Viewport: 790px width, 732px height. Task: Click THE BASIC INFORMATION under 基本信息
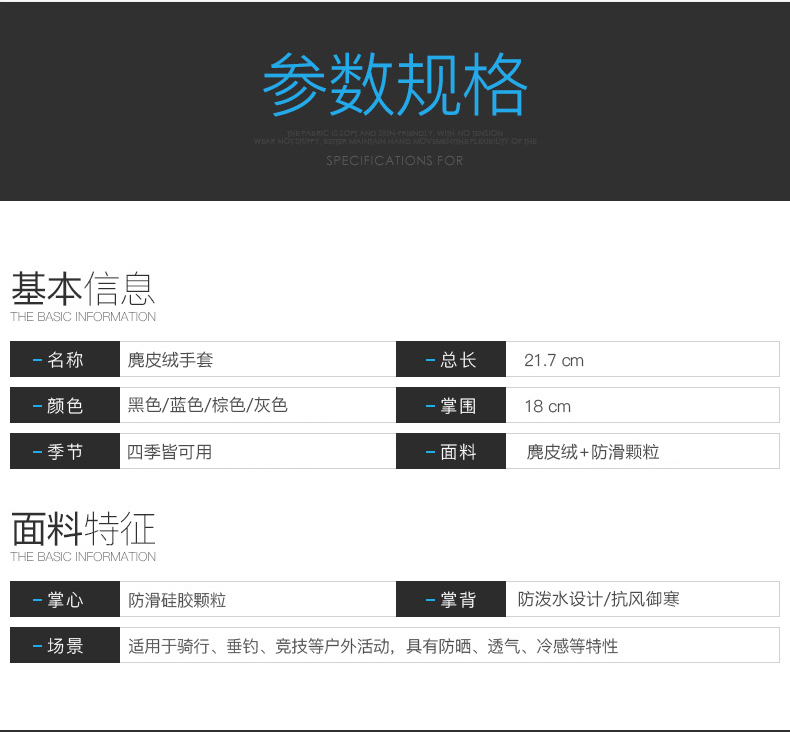click(83, 316)
